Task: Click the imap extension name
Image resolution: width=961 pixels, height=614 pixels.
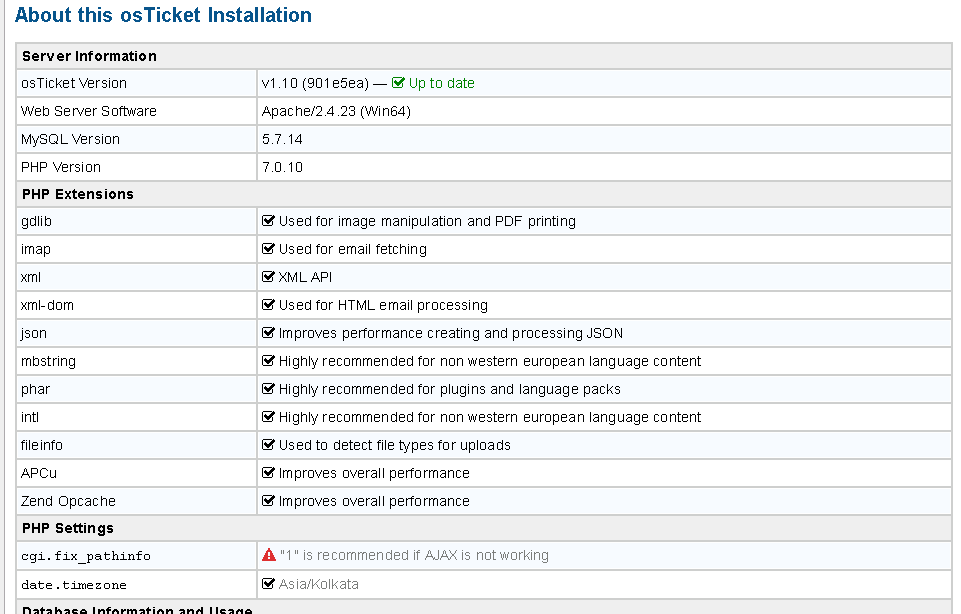Action: [x=36, y=249]
